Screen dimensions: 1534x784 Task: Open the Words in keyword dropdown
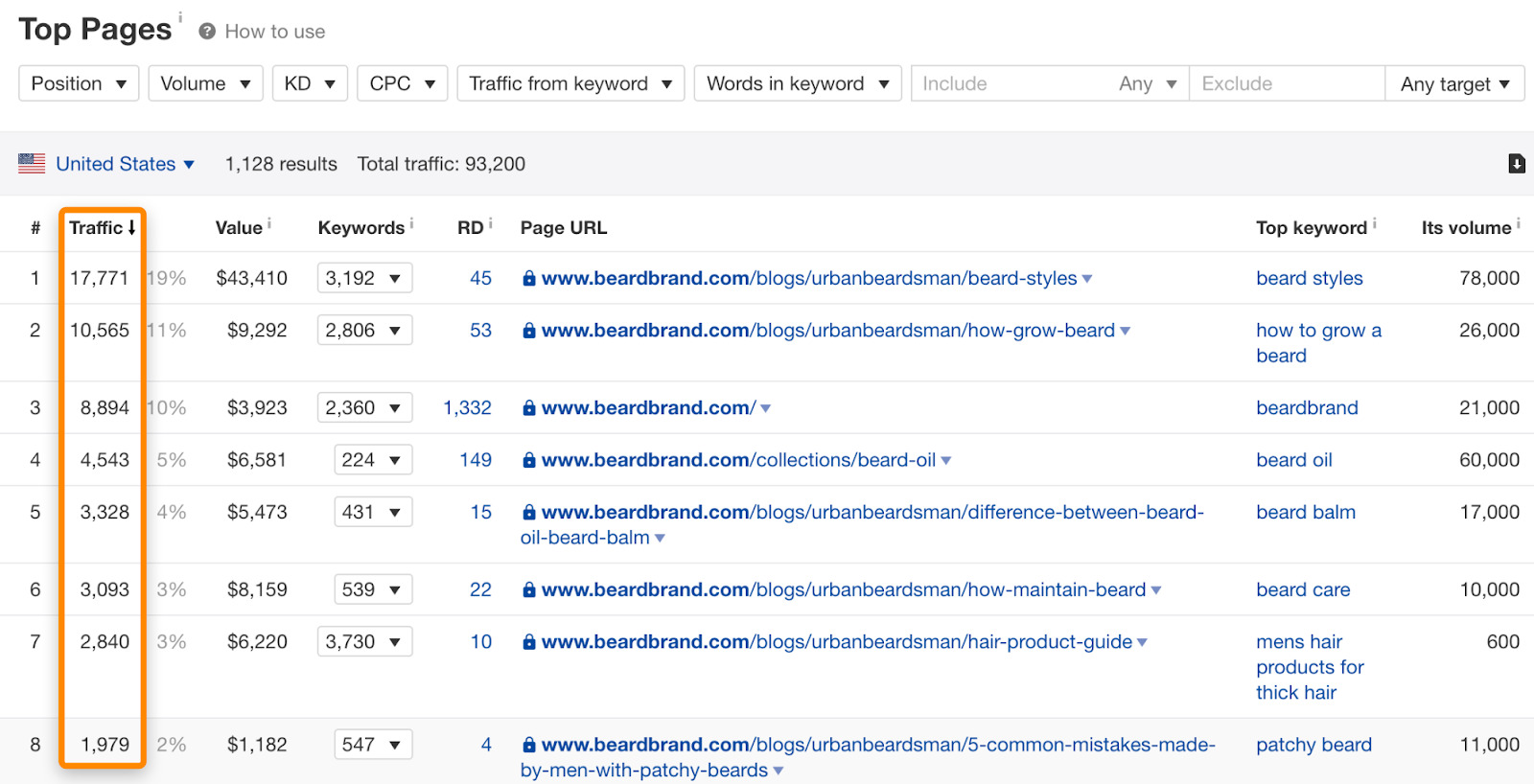point(798,83)
